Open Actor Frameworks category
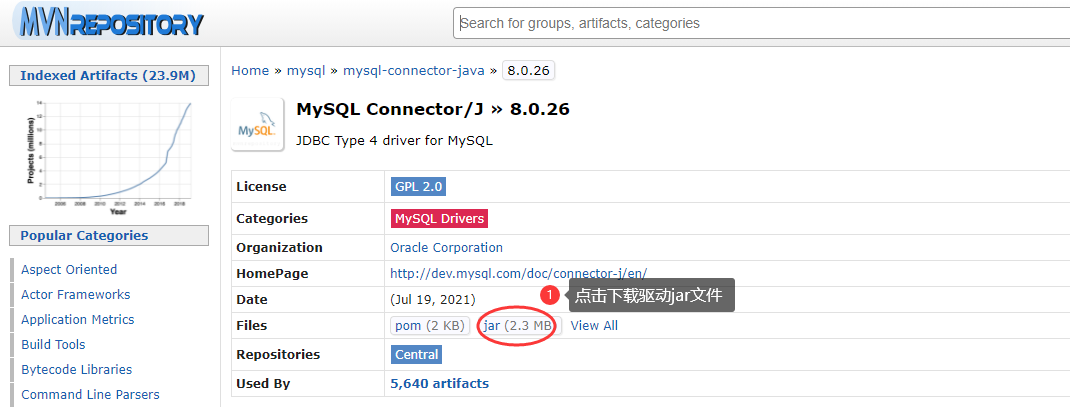The image size is (1070, 407). pos(75,295)
